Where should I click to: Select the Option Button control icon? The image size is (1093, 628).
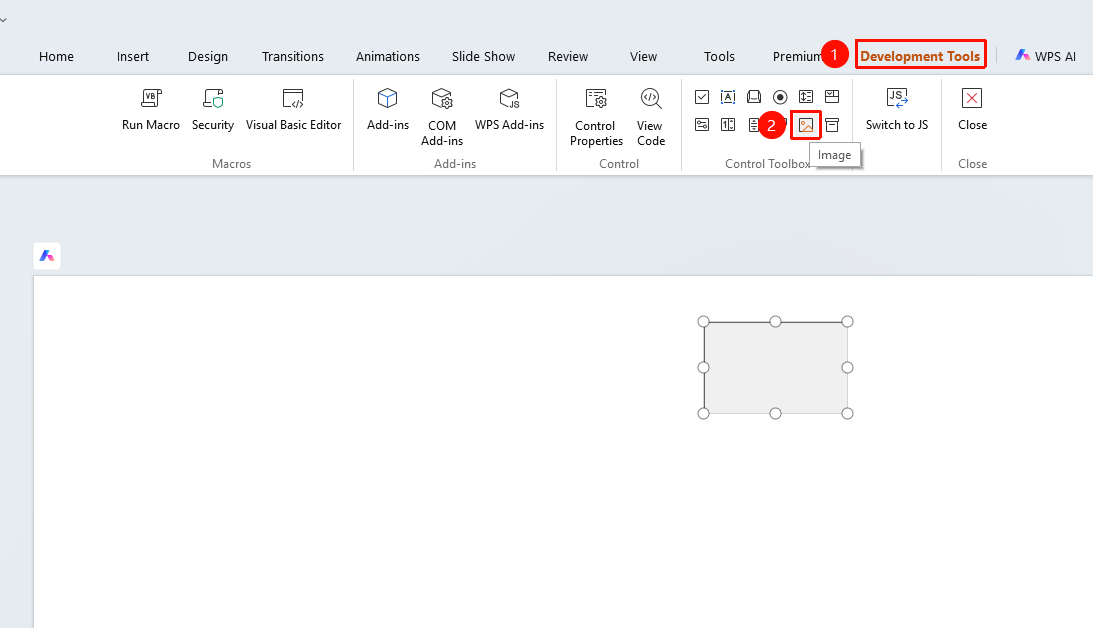click(780, 97)
